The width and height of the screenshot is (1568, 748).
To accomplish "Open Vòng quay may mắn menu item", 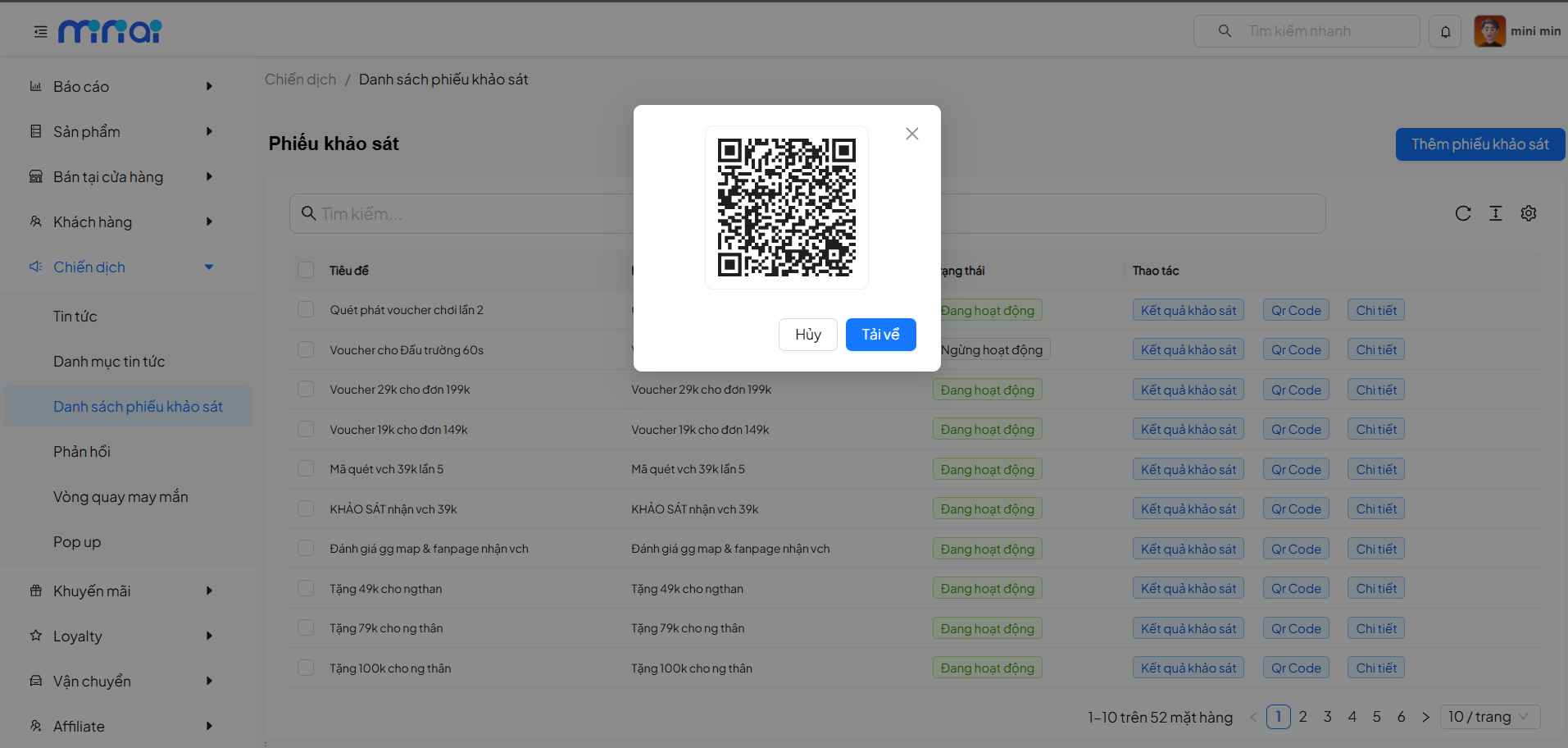I will tap(120, 497).
